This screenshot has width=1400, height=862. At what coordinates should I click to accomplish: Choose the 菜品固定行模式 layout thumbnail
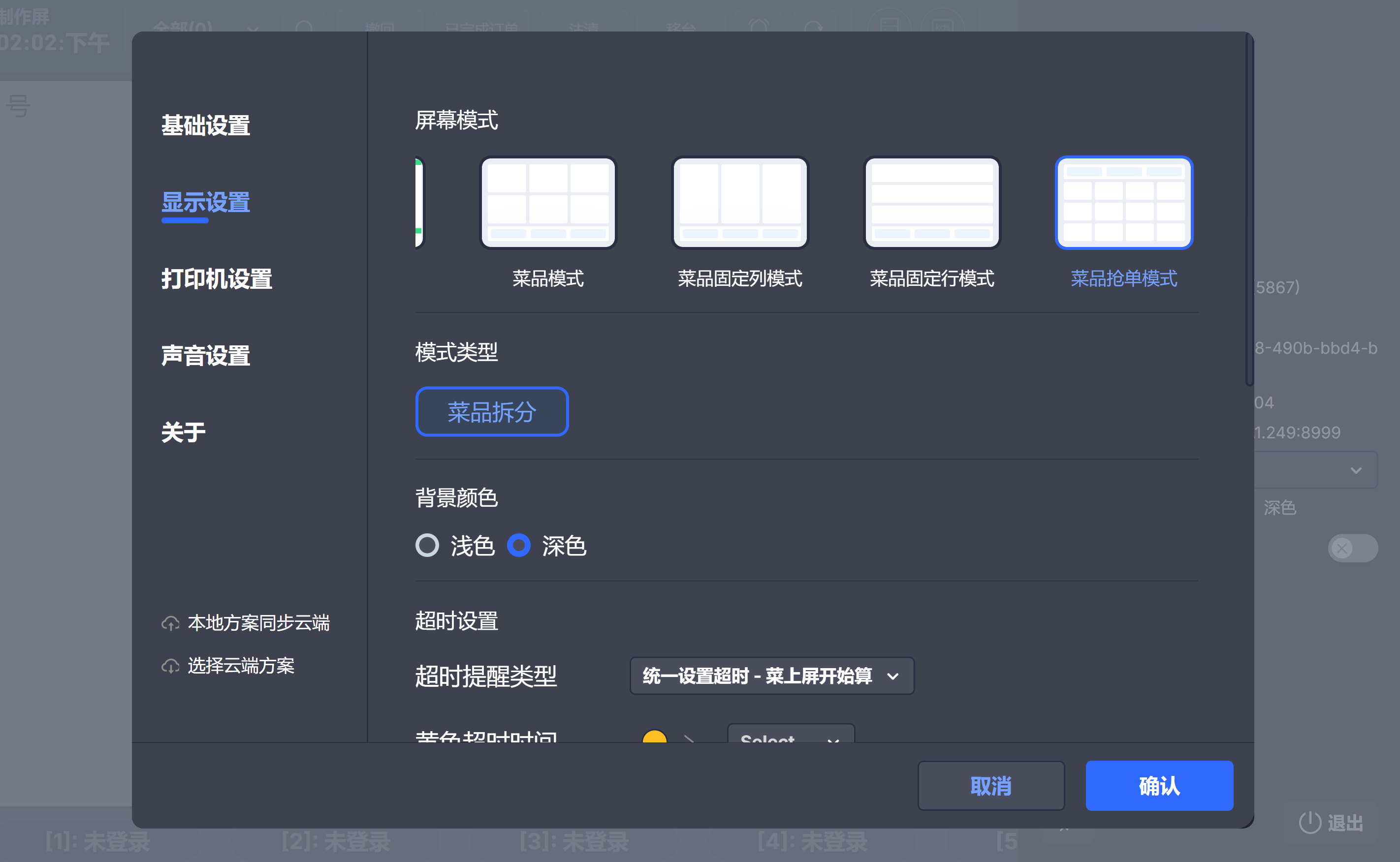tap(932, 203)
